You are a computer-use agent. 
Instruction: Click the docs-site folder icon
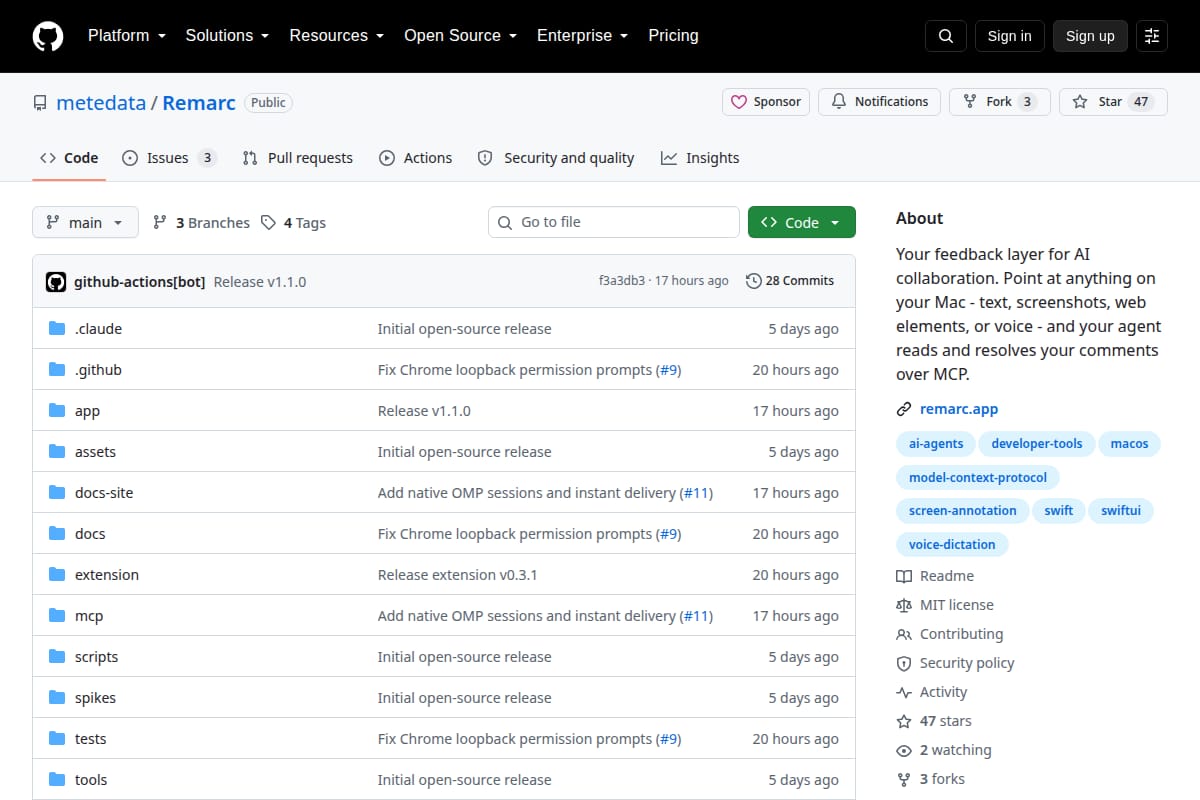coord(57,493)
